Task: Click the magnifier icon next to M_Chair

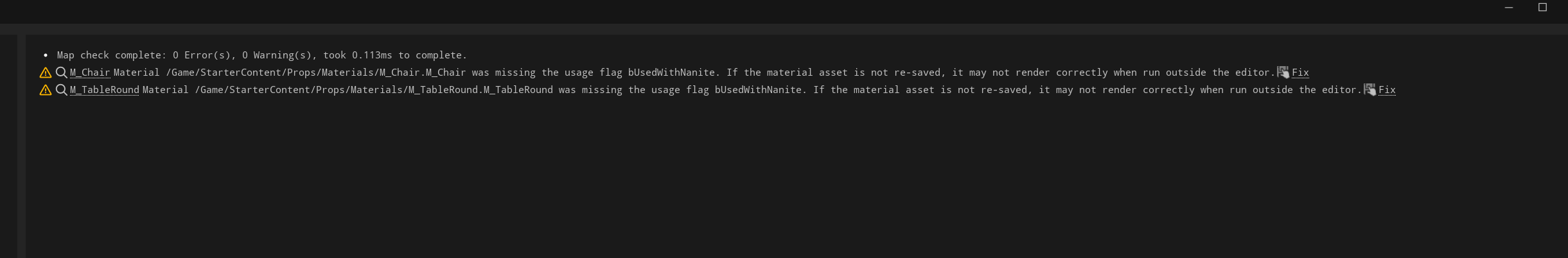Action: 61,73
